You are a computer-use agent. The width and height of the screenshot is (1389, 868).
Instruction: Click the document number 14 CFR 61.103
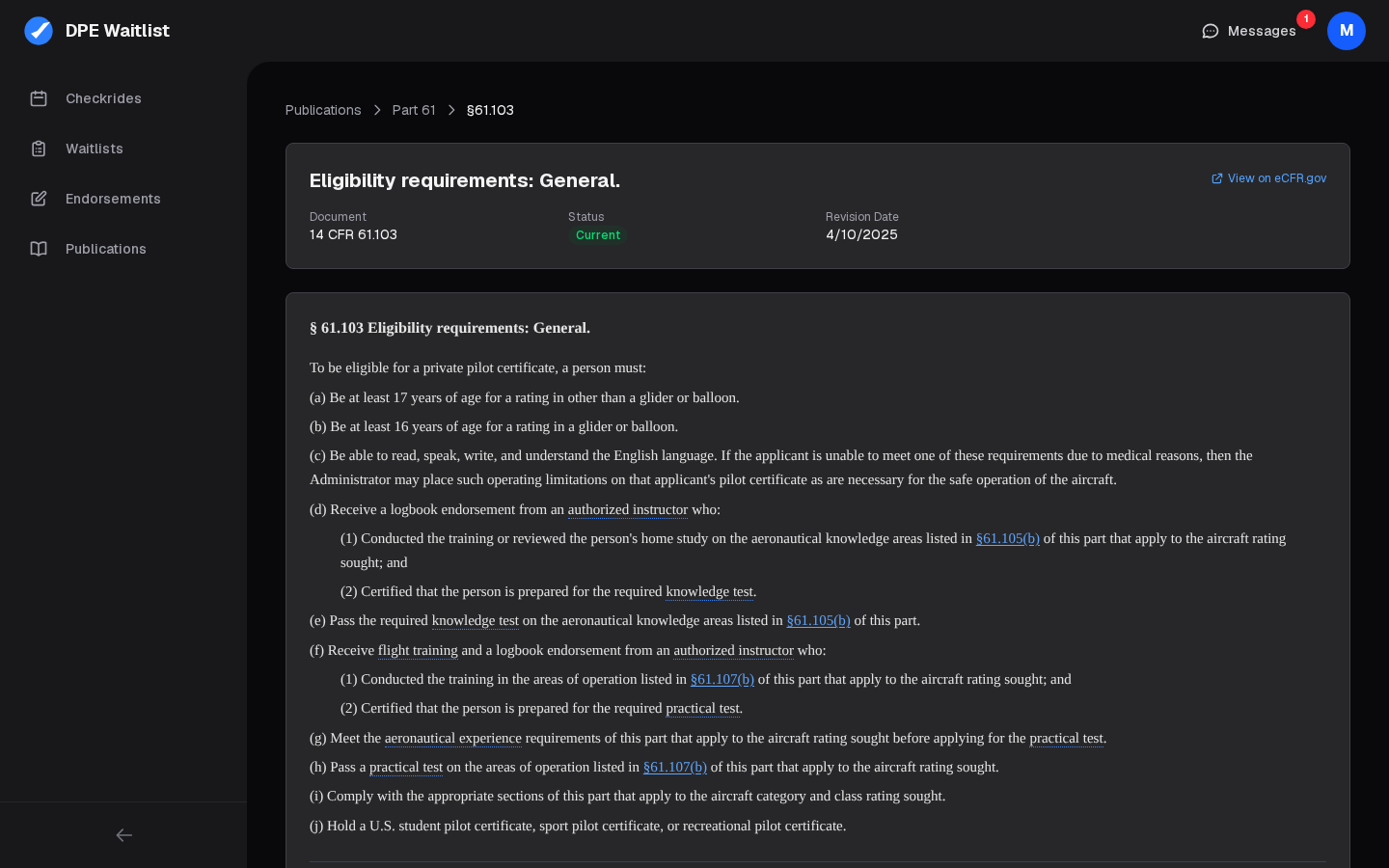353,234
